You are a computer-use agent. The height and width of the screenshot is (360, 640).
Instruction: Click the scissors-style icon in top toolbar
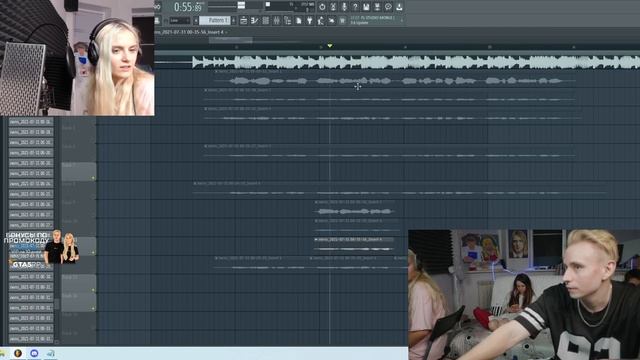point(333,7)
